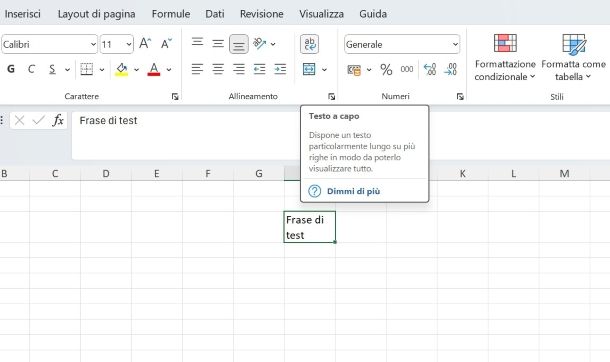The width and height of the screenshot is (610, 362).
Task: Decrease font size with the smaller A icon
Action: (x=166, y=44)
